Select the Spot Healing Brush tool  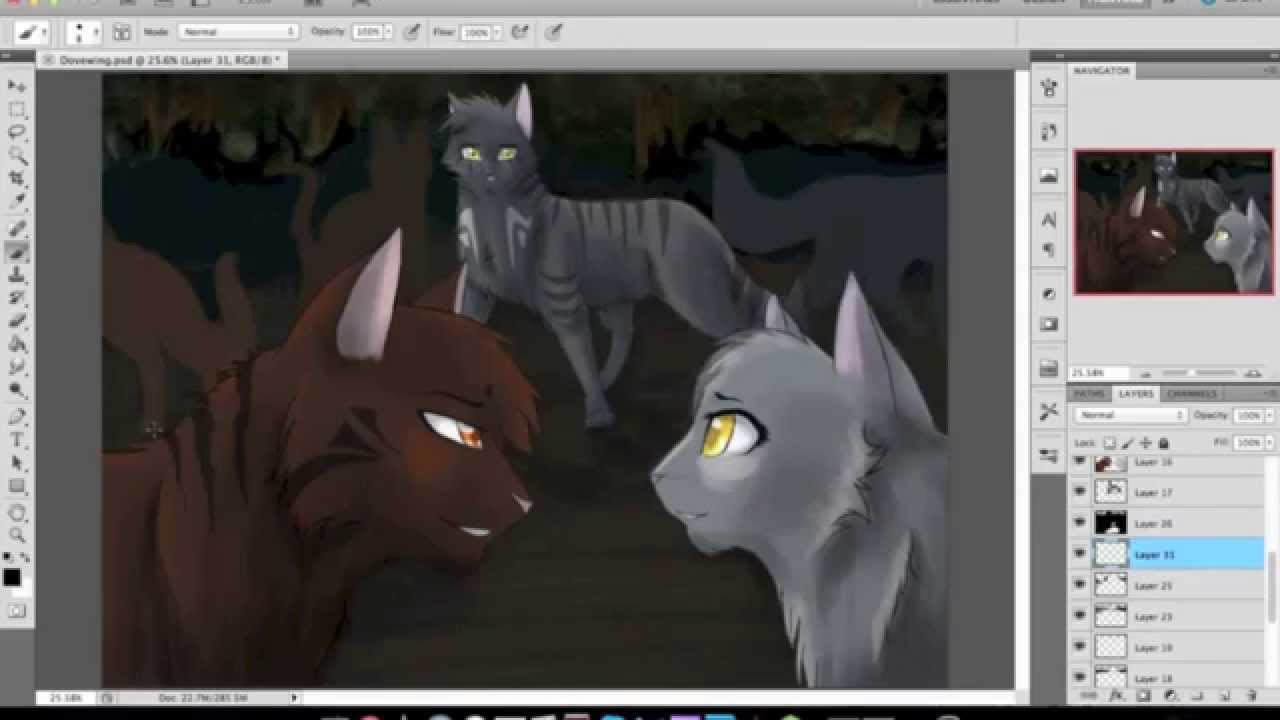point(17,229)
